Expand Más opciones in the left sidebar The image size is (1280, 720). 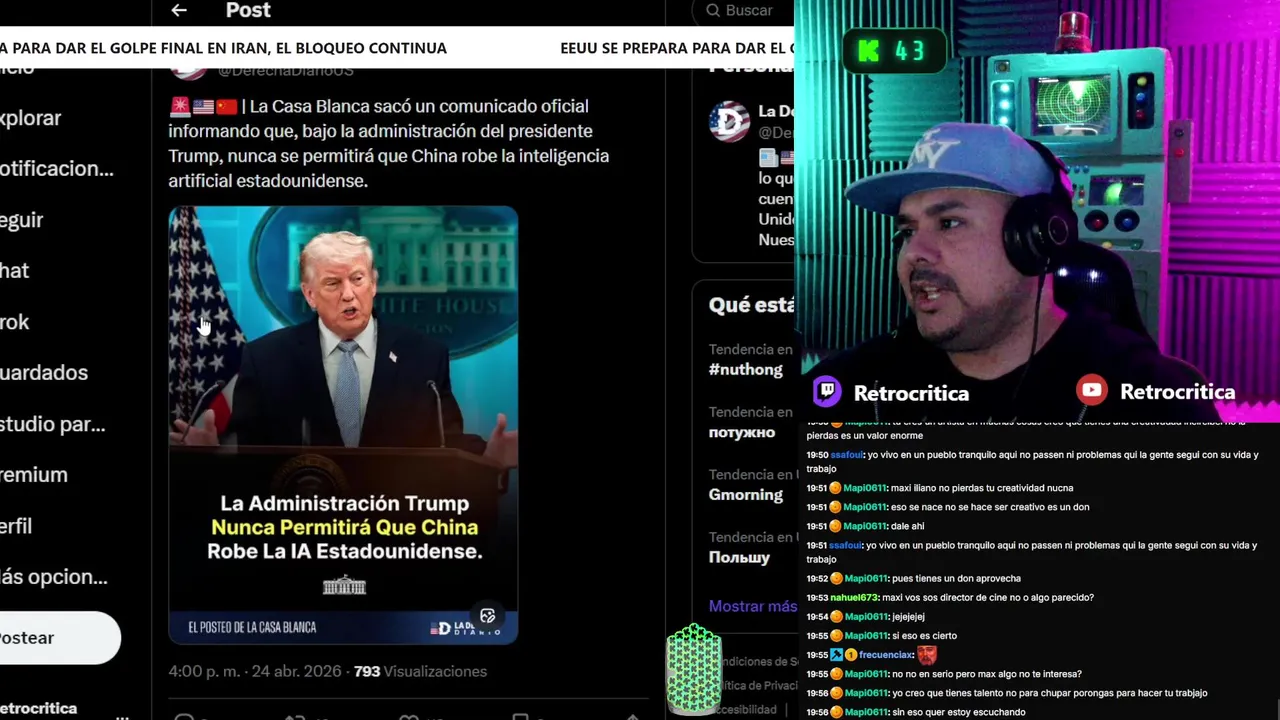tap(53, 577)
